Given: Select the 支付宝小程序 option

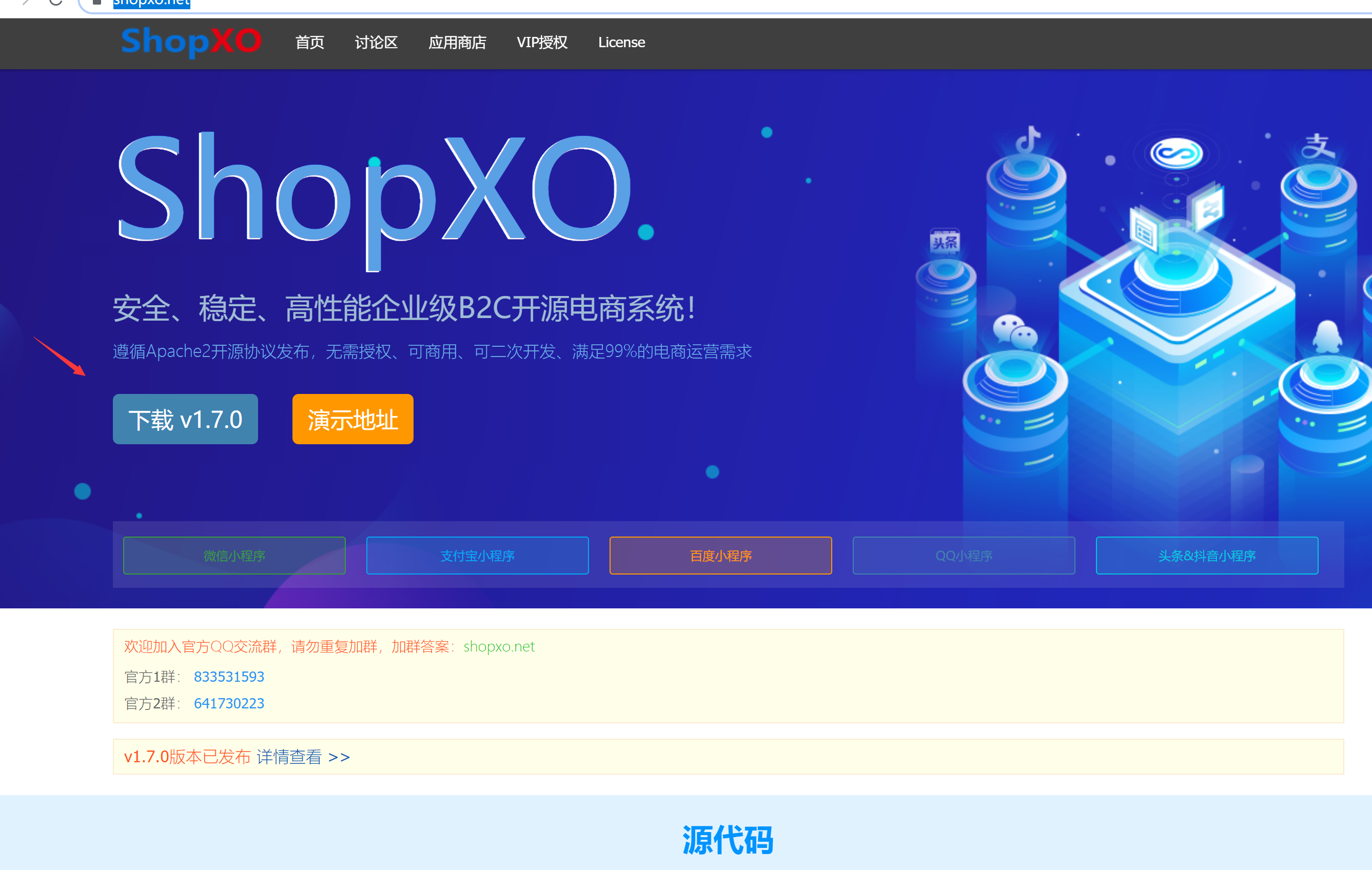Looking at the screenshot, I should coord(478,556).
